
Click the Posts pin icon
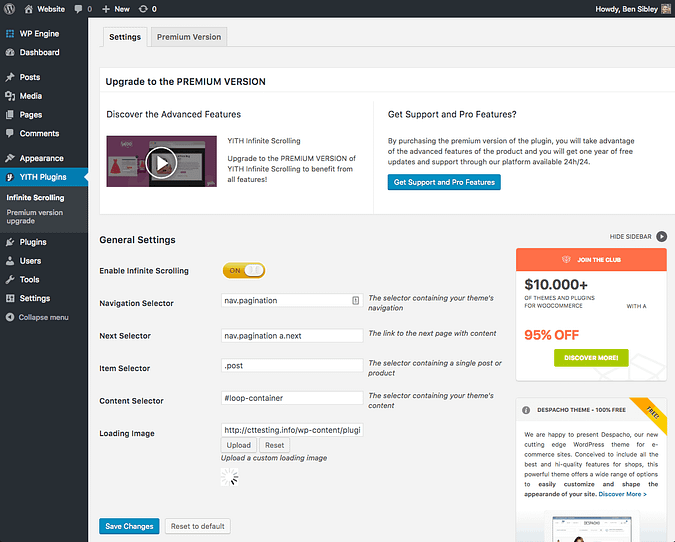click(x=10, y=77)
